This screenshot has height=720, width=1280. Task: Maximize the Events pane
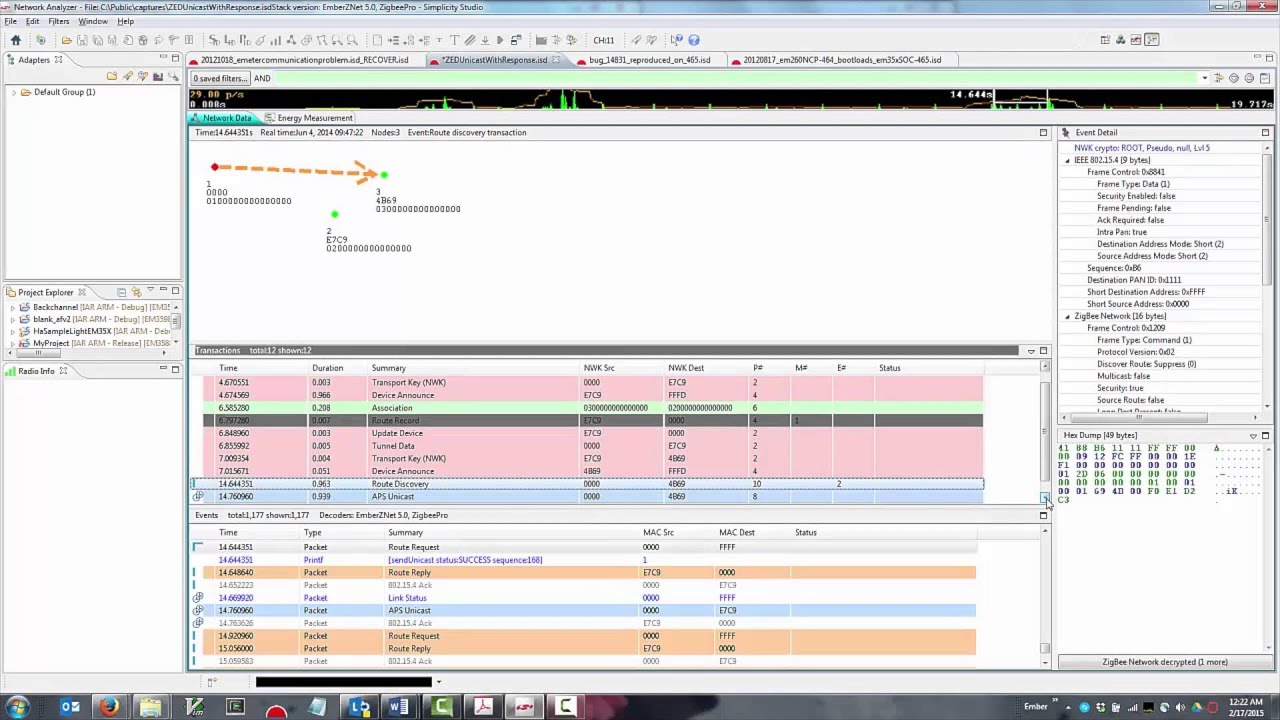click(x=1043, y=515)
